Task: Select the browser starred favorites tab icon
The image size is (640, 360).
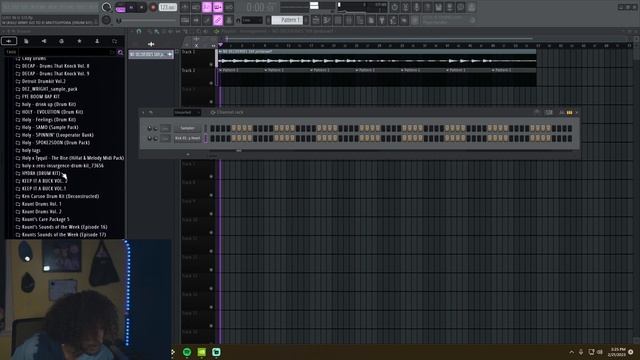Action: click(x=79, y=41)
